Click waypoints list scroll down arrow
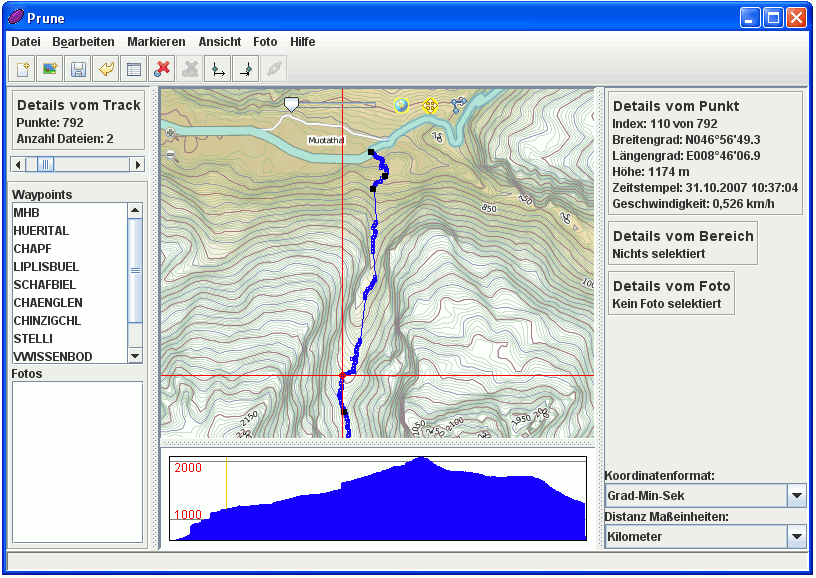This screenshot has height=578, width=816. tap(135, 355)
